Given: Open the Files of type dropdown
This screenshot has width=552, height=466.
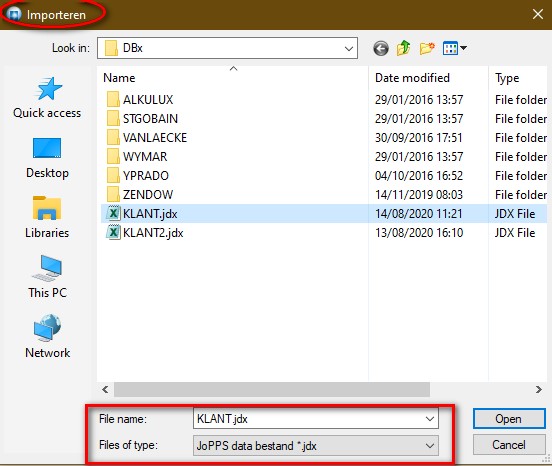Looking at the screenshot, I should (316, 446).
